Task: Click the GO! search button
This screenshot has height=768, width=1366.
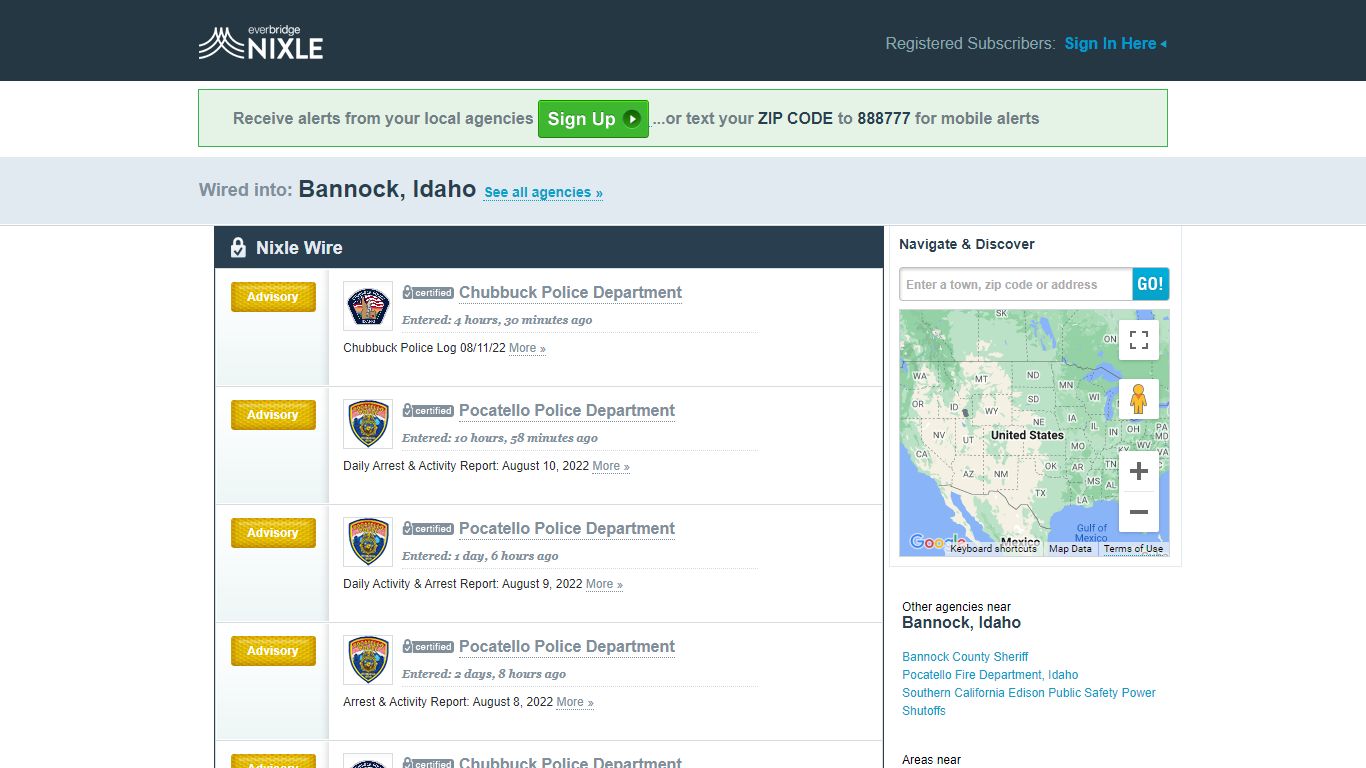Action: [1150, 284]
